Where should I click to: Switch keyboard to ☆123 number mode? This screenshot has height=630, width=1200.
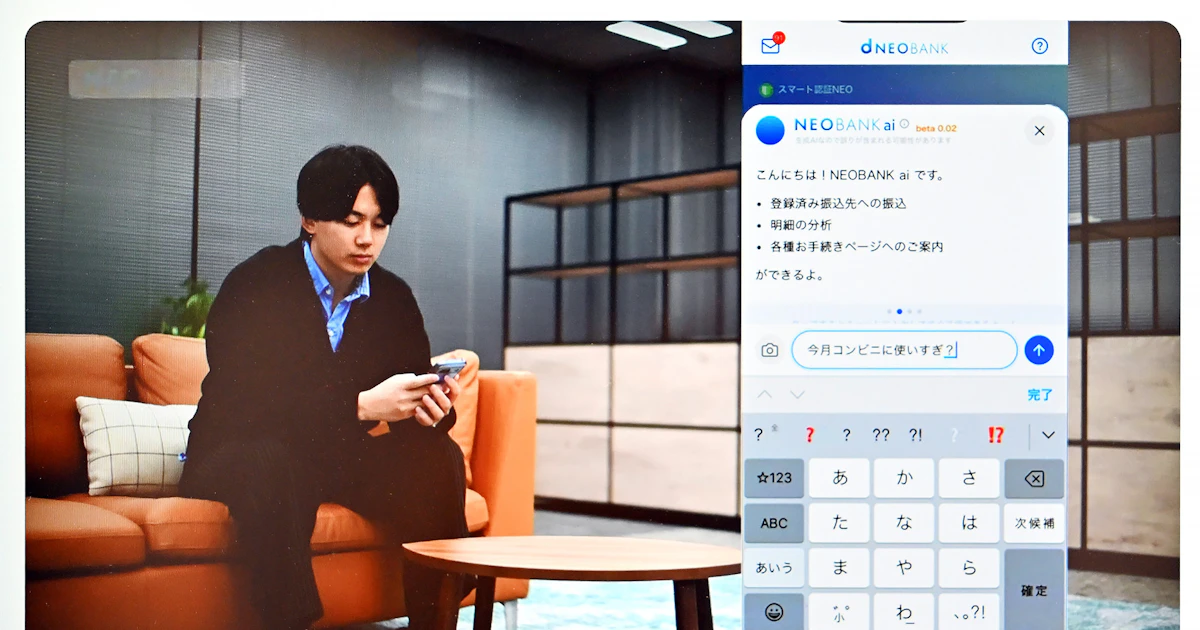774,478
